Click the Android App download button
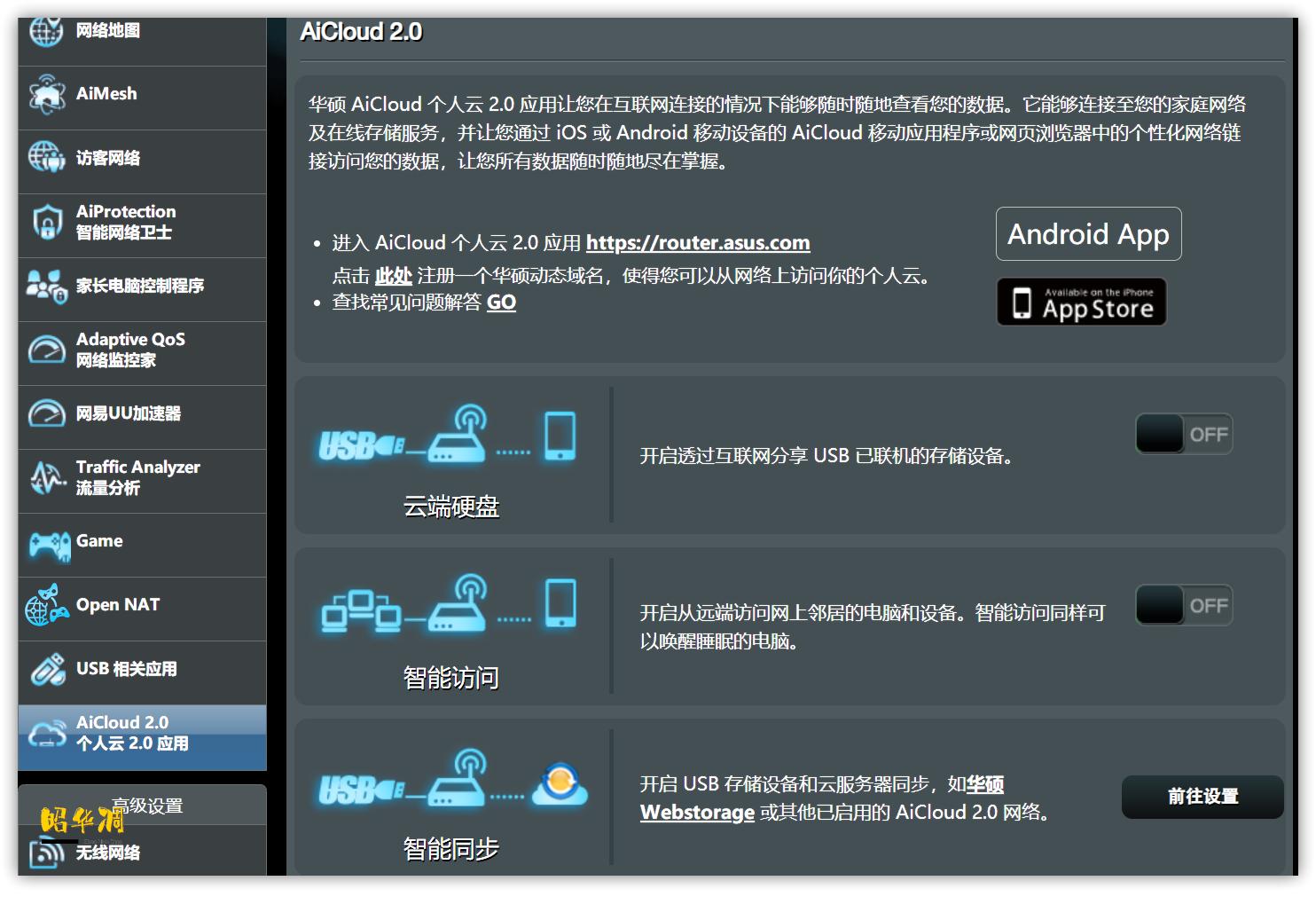The image size is (1316, 920). click(1088, 233)
